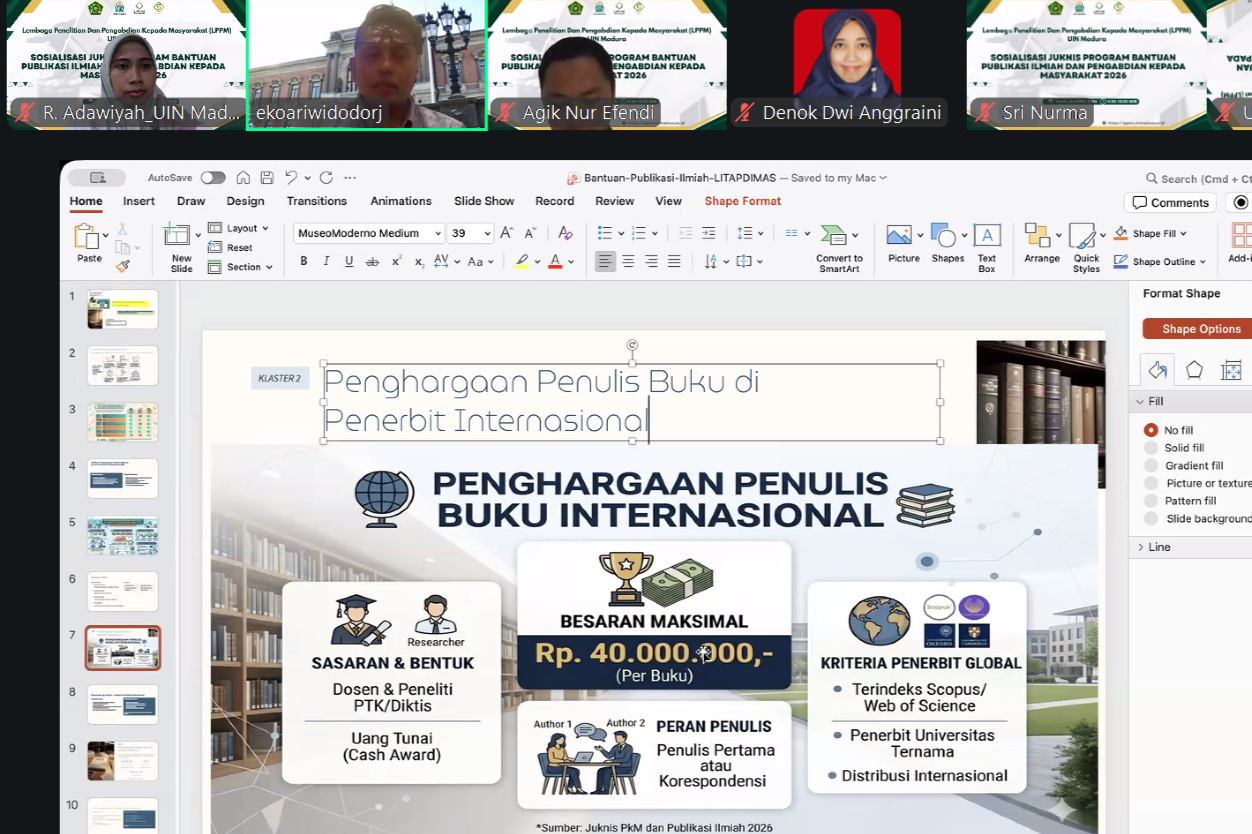Select the Solid fill radio option
The height and width of the screenshot is (834, 1252).
click(x=1152, y=448)
